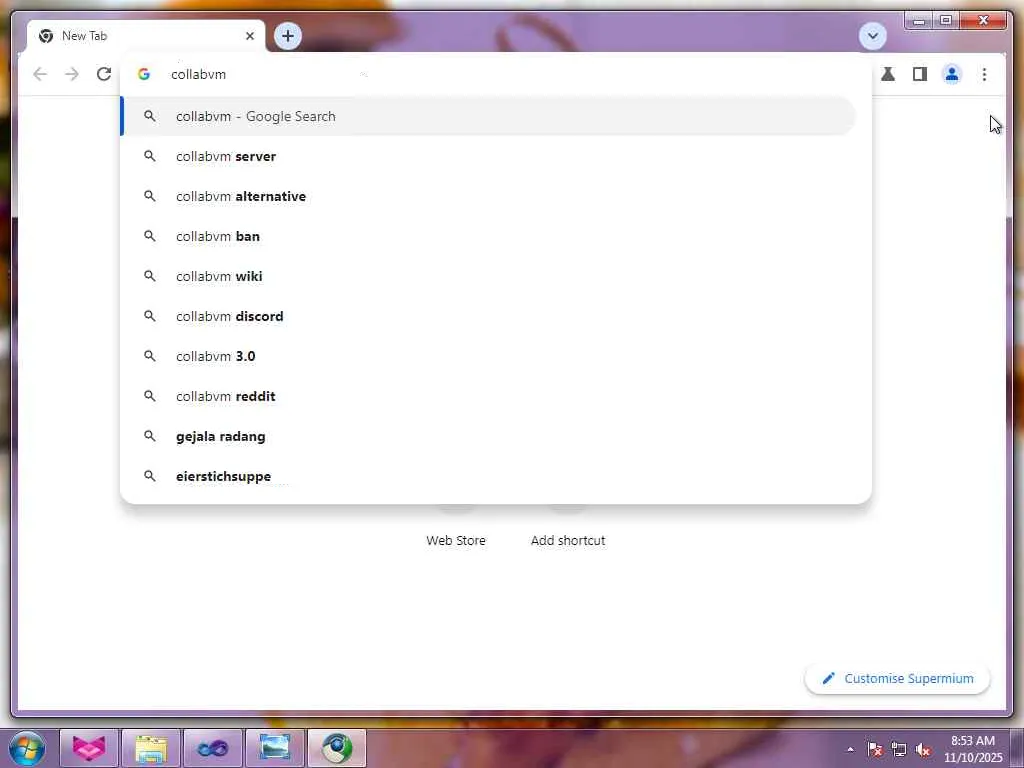Select 'collabvm discord' suggestion
Screen dimensions: 1024x768
tap(488, 316)
